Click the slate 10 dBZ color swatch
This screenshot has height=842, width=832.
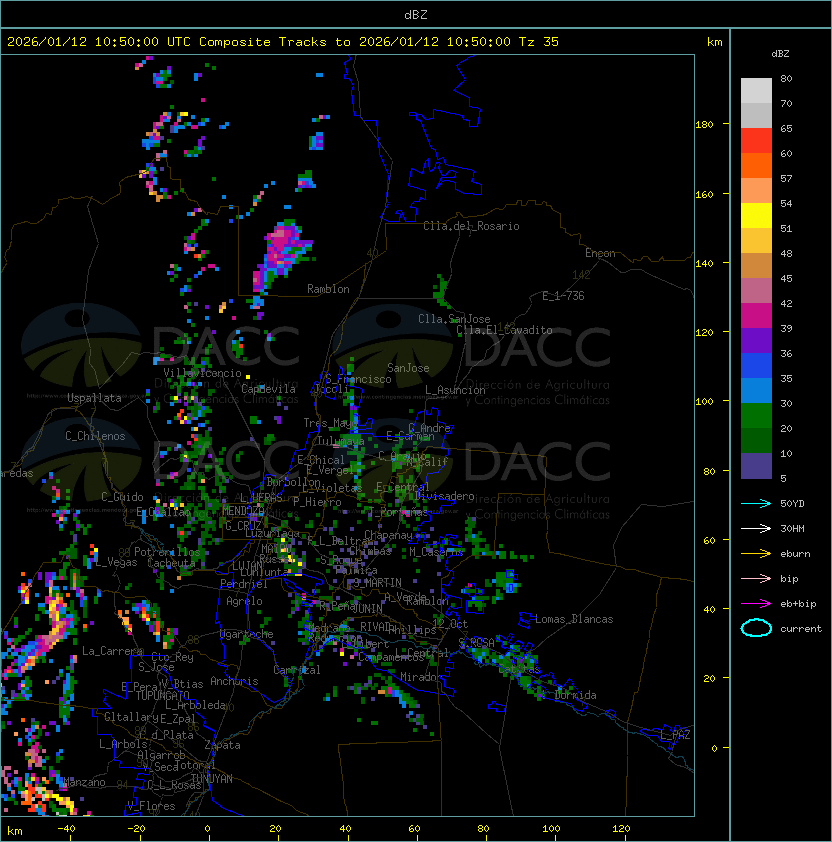click(x=756, y=466)
